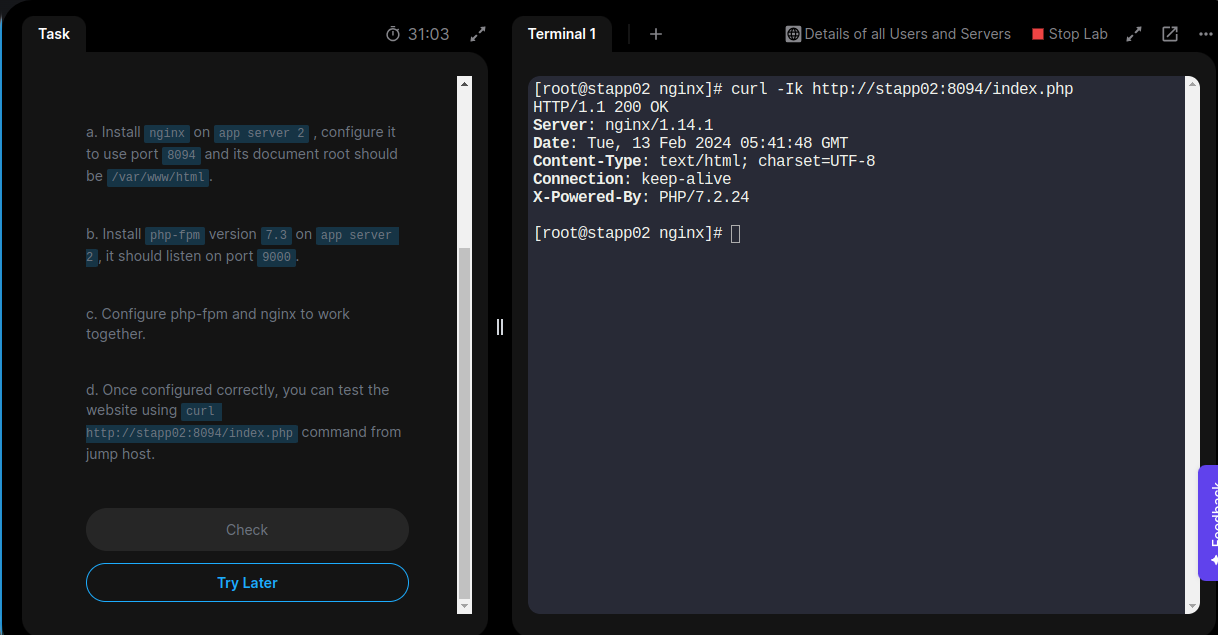Image resolution: width=1218 pixels, height=635 pixels.
Task: Expand the terminal panel to fullscreen
Action: point(1134,34)
